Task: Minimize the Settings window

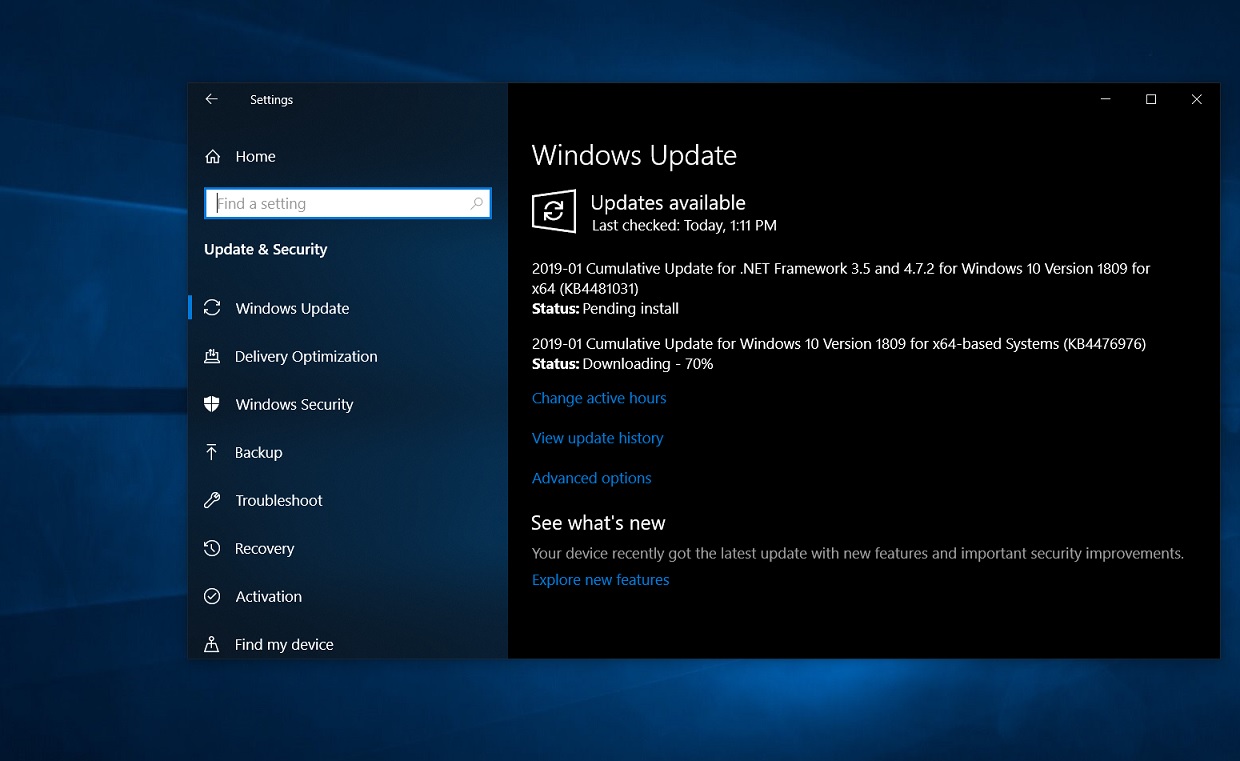Action: pyautogui.click(x=1106, y=99)
